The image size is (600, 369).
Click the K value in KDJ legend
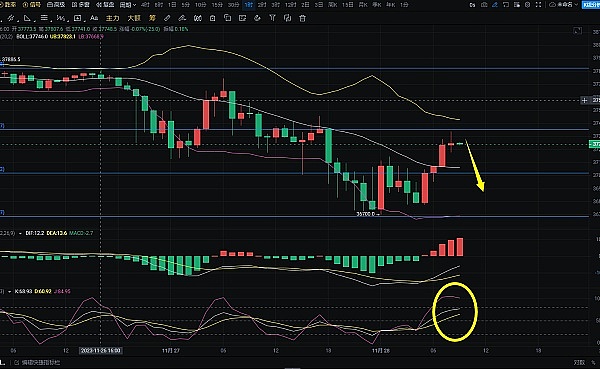24,291
